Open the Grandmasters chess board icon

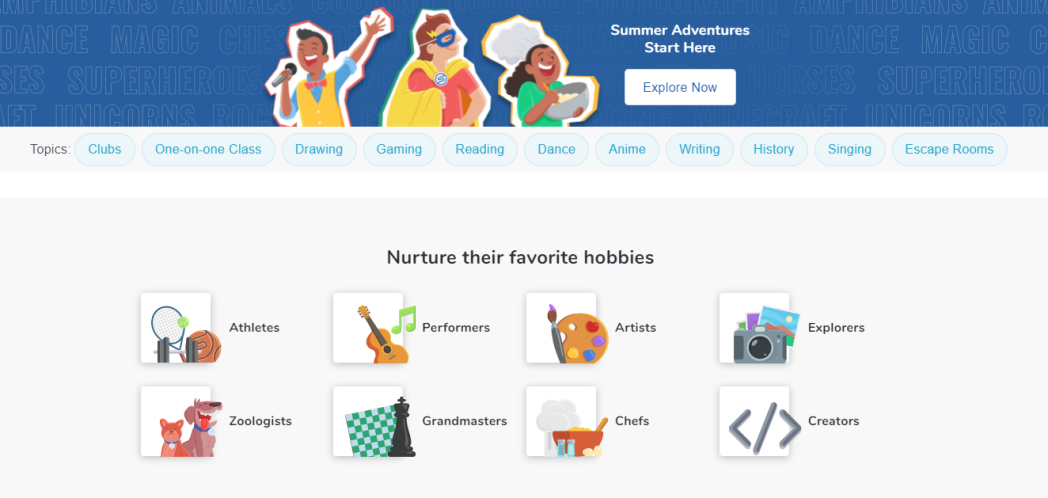pyautogui.click(x=374, y=422)
